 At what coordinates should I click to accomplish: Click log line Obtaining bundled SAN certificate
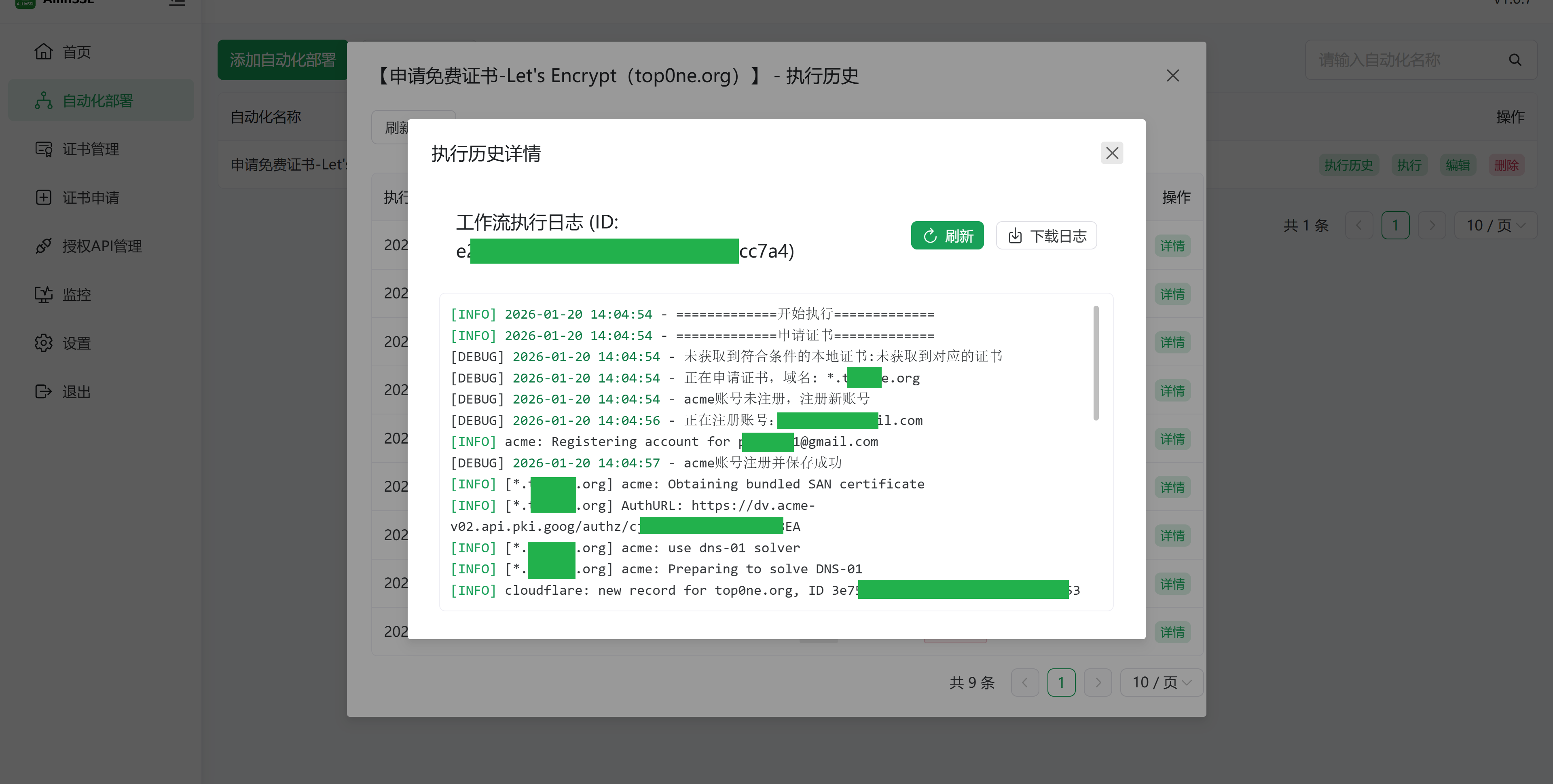[x=687, y=484]
